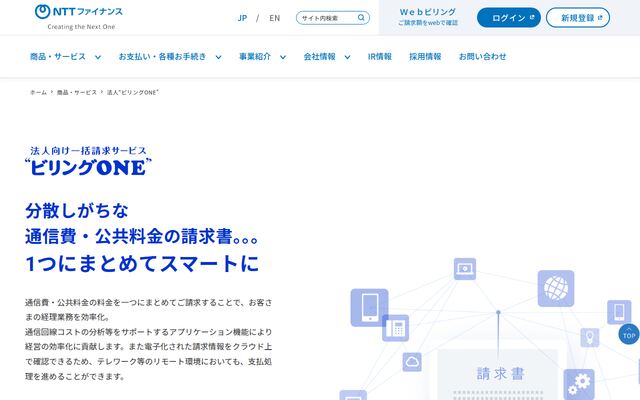
Task: Click the desk telephone icon in illustration
Action: click(x=396, y=328)
